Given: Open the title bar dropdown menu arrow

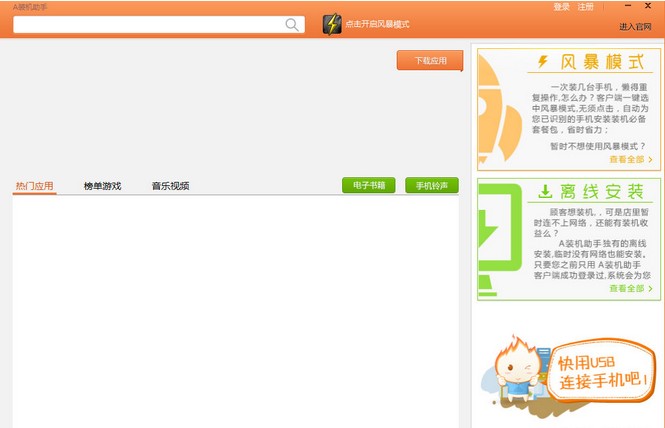Looking at the screenshot, I should coord(612,7).
